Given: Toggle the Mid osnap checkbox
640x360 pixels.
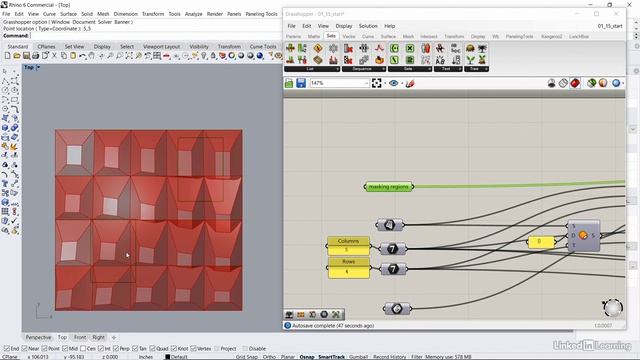Looking at the screenshot, I should point(65,349).
